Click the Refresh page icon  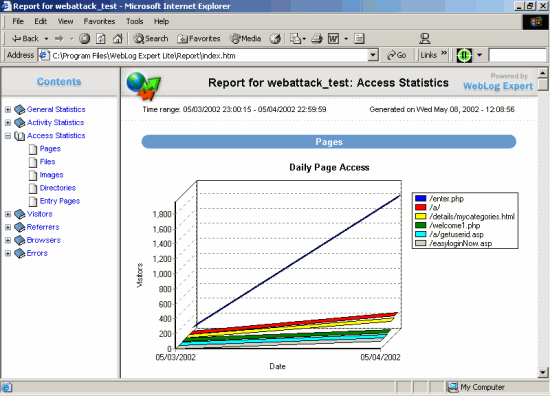101,39
